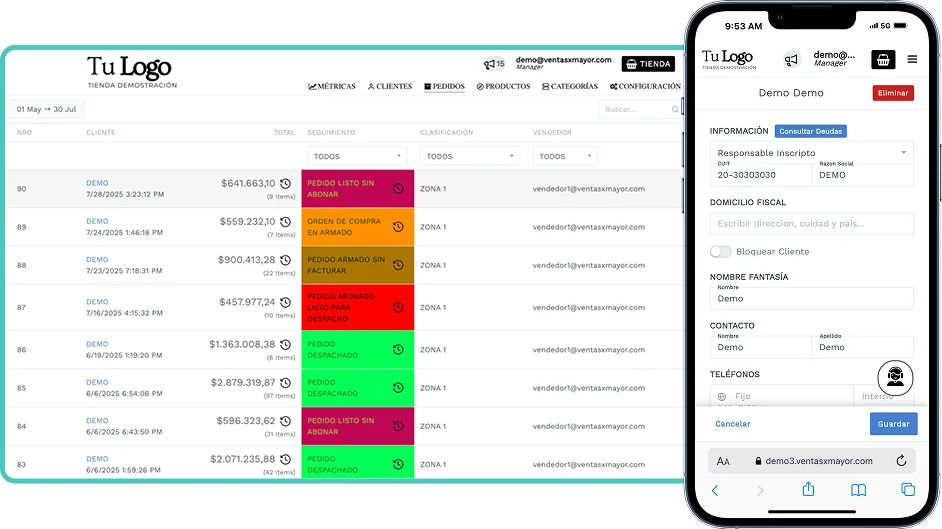Tap the Safari share icon
The height and width of the screenshot is (529, 942).
[x=808, y=489]
